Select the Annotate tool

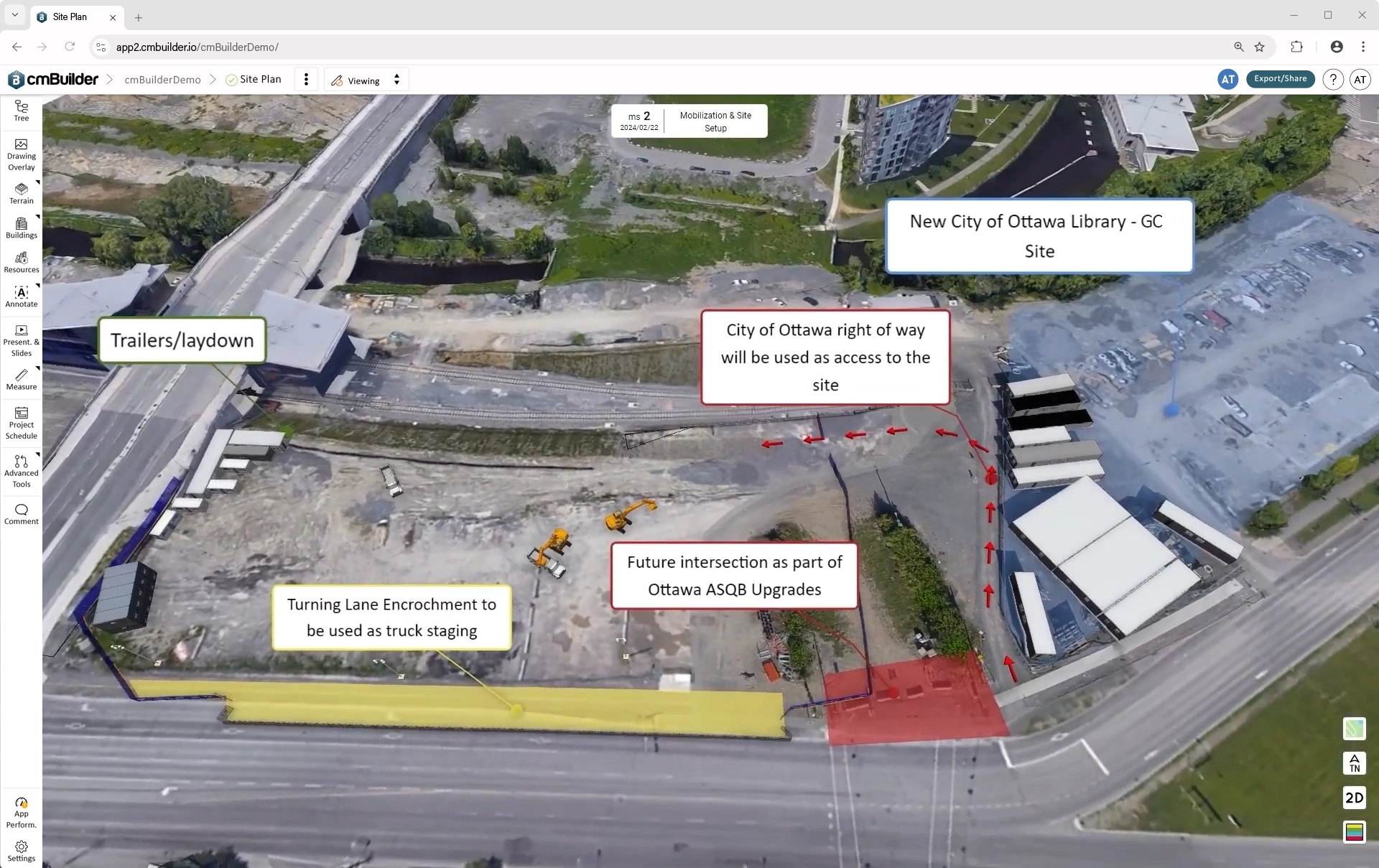21,297
